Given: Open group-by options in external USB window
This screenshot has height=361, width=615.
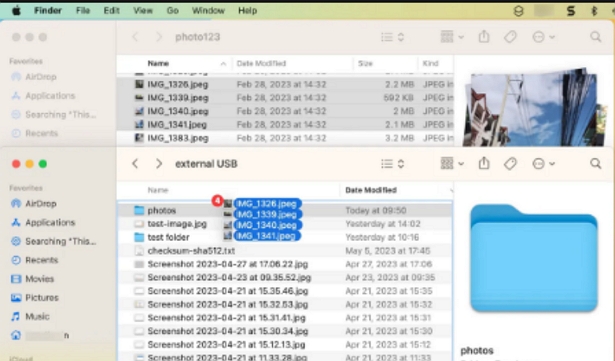Looking at the screenshot, I should click(x=452, y=164).
